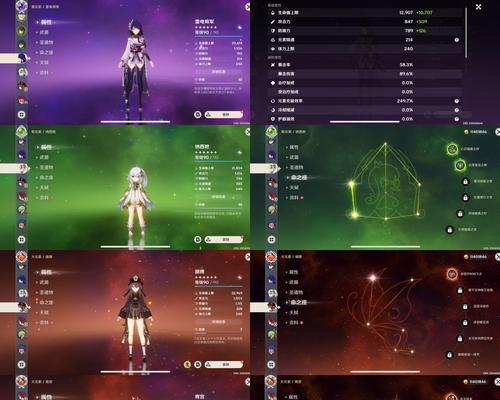Click the switch button on the Nahida attribute screen
500x400 pixels.
(x=224, y=239)
